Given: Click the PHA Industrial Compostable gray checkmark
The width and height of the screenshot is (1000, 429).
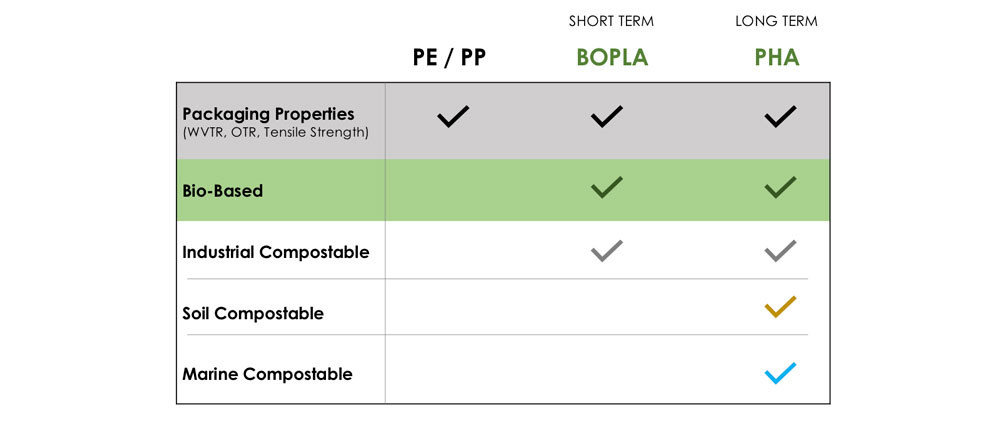Looking at the screenshot, I should pos(779,250).
